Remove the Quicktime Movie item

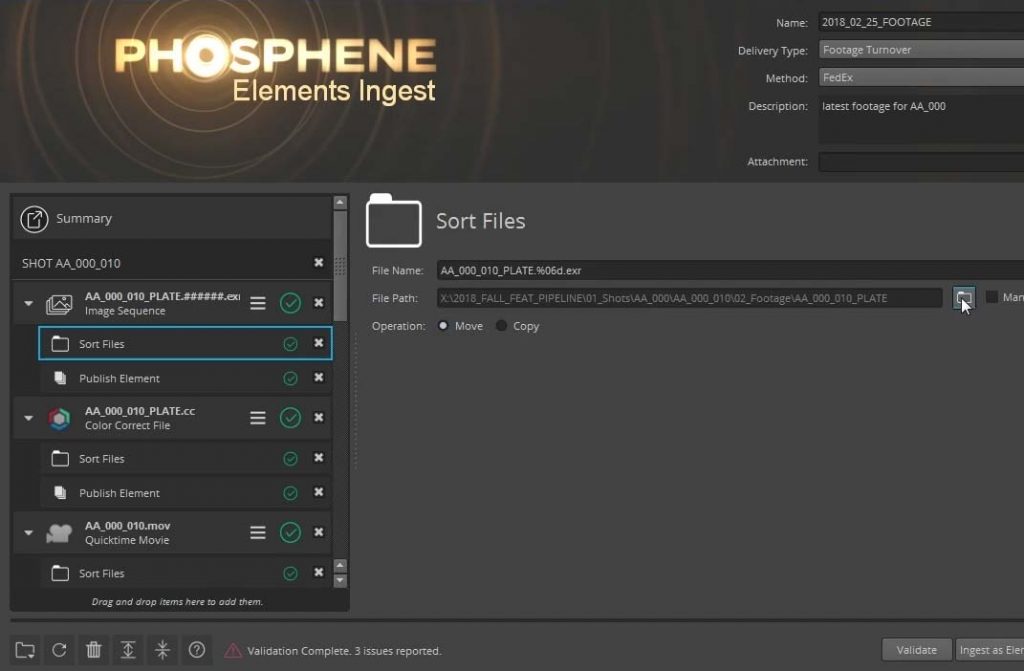(319, 532)
